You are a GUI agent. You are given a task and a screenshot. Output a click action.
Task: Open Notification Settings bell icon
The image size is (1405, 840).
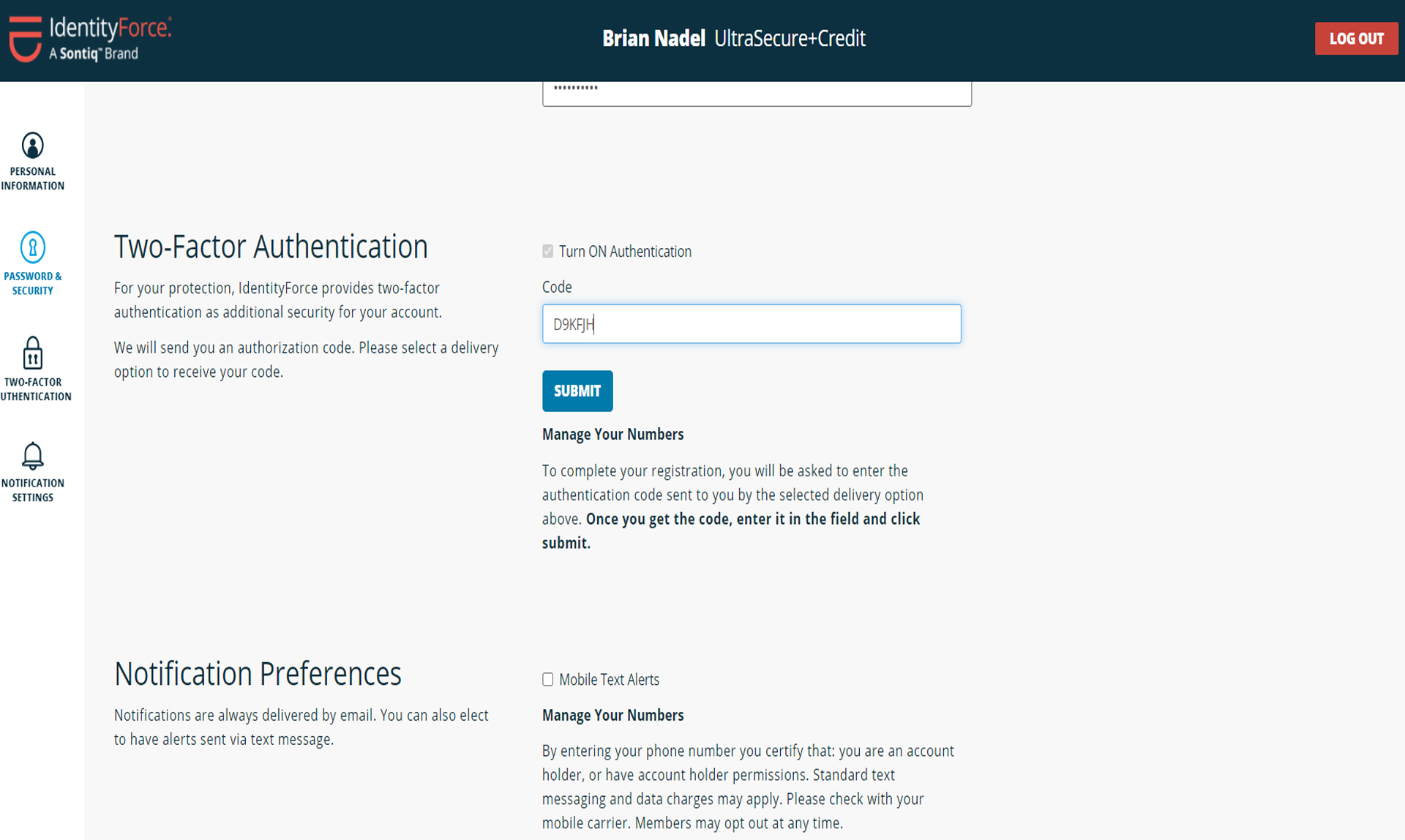[x=32, y=456]
